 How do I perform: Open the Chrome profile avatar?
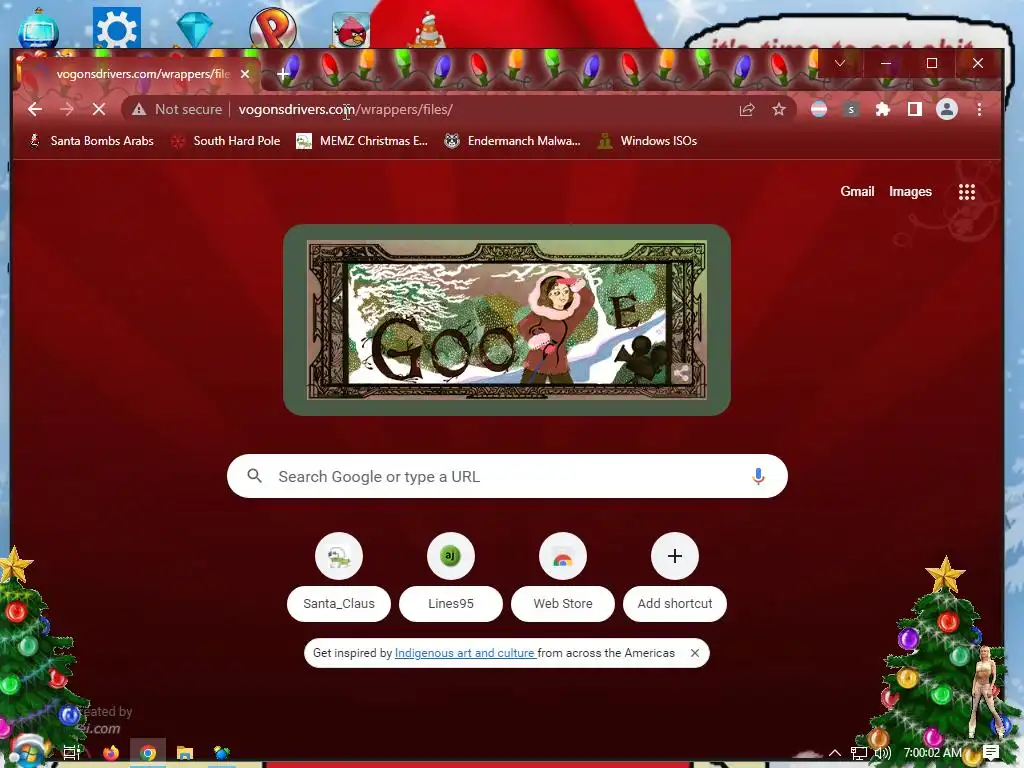point(946,110)
